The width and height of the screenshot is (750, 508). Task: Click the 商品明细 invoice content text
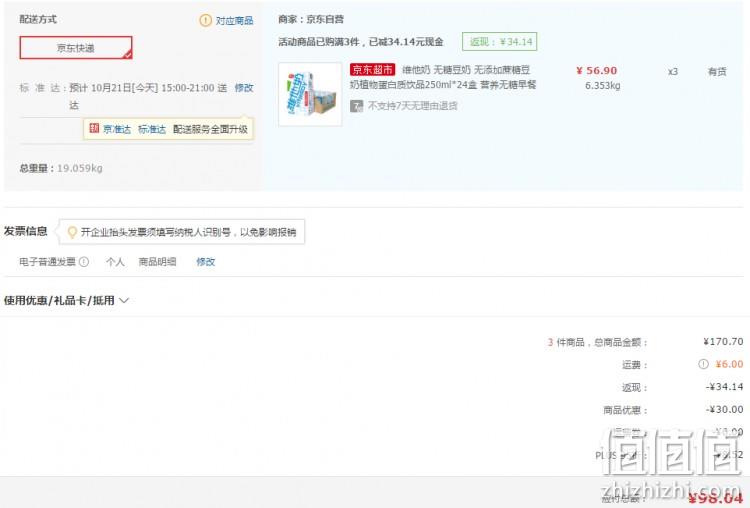pyautogui.click(x=157, y=262)
